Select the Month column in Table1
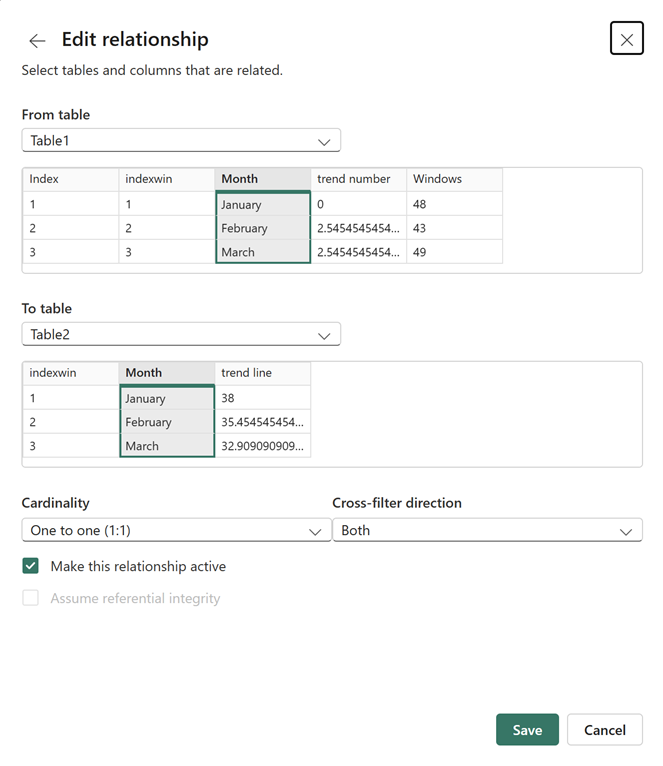This screenshot has height=766, width=663. (262, 179)
